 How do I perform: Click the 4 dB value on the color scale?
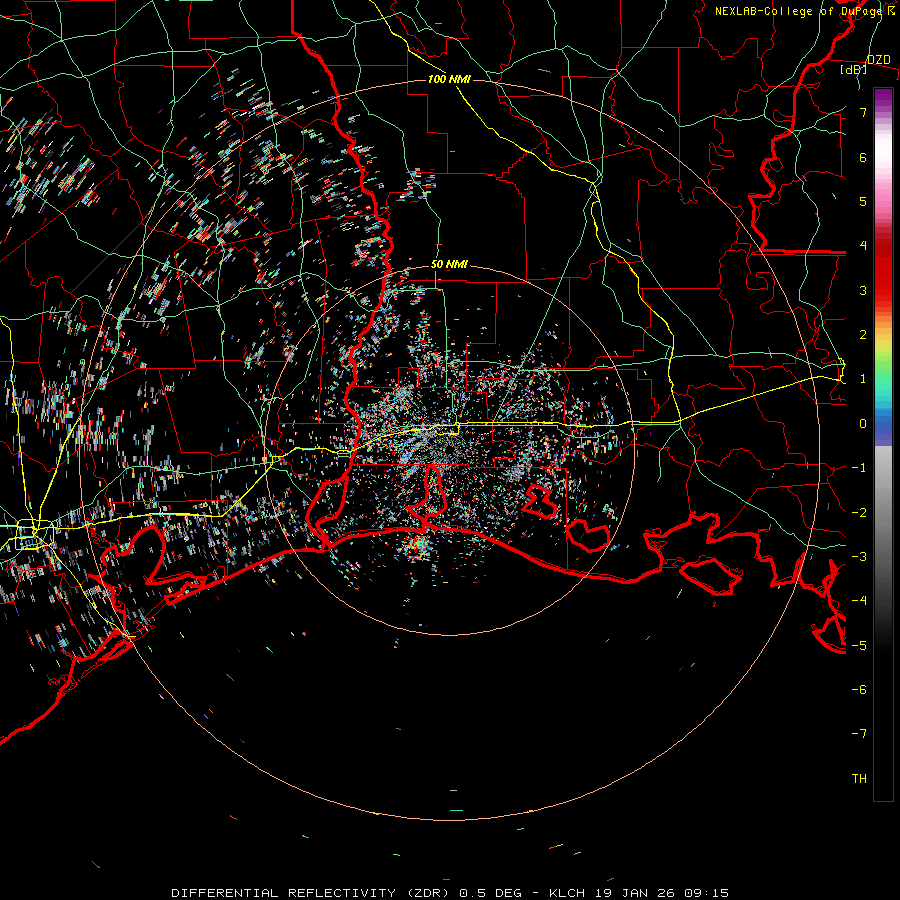point(863,246)
